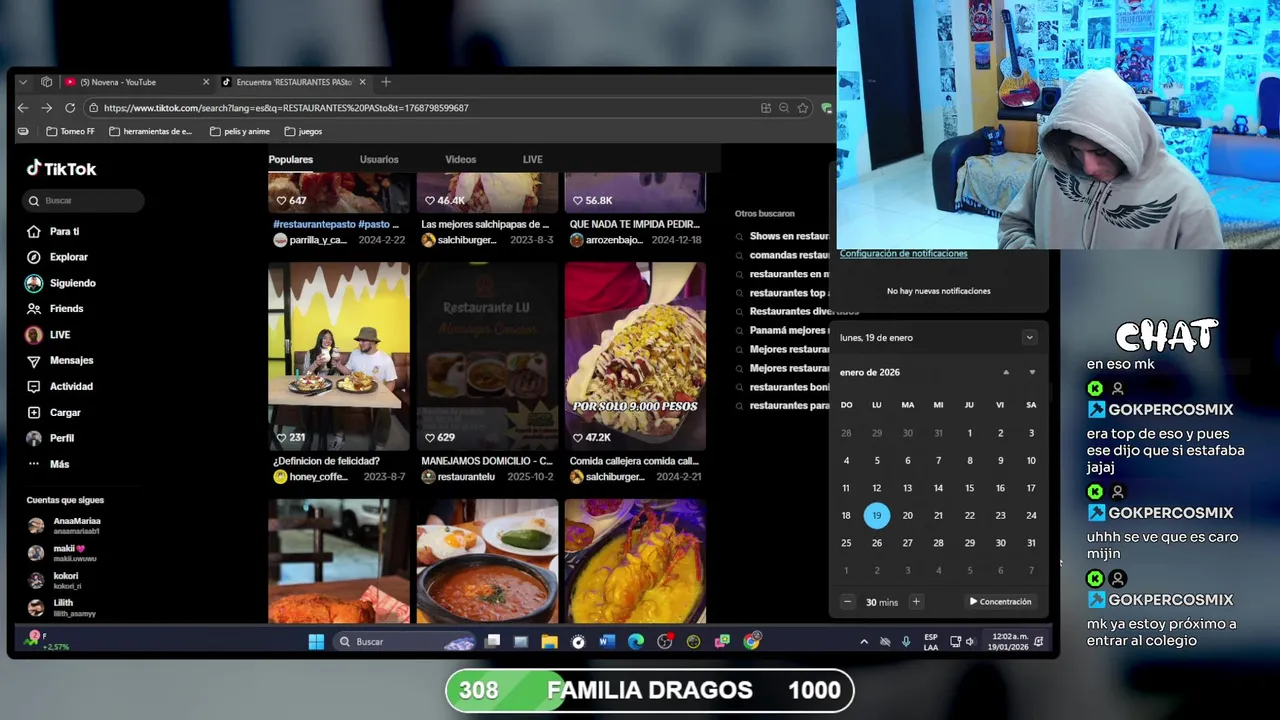This screenshot has width=1280, height=720.
Task: Click clock and date in taskbar
Action: [1007, 641]
